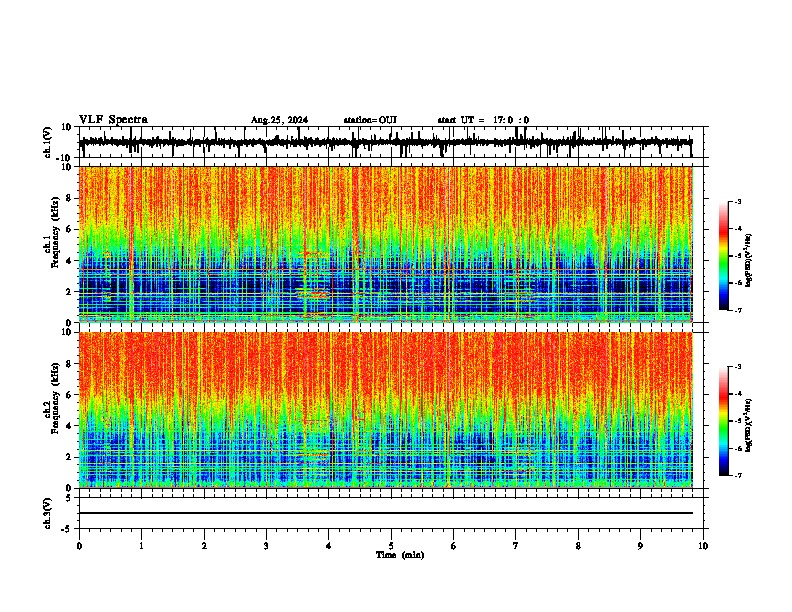Image resolution: width=792 pixels, height=612 pixels.
Task: Click inside the ch.2 spectrogram panel
Action: tap(385, 410)
